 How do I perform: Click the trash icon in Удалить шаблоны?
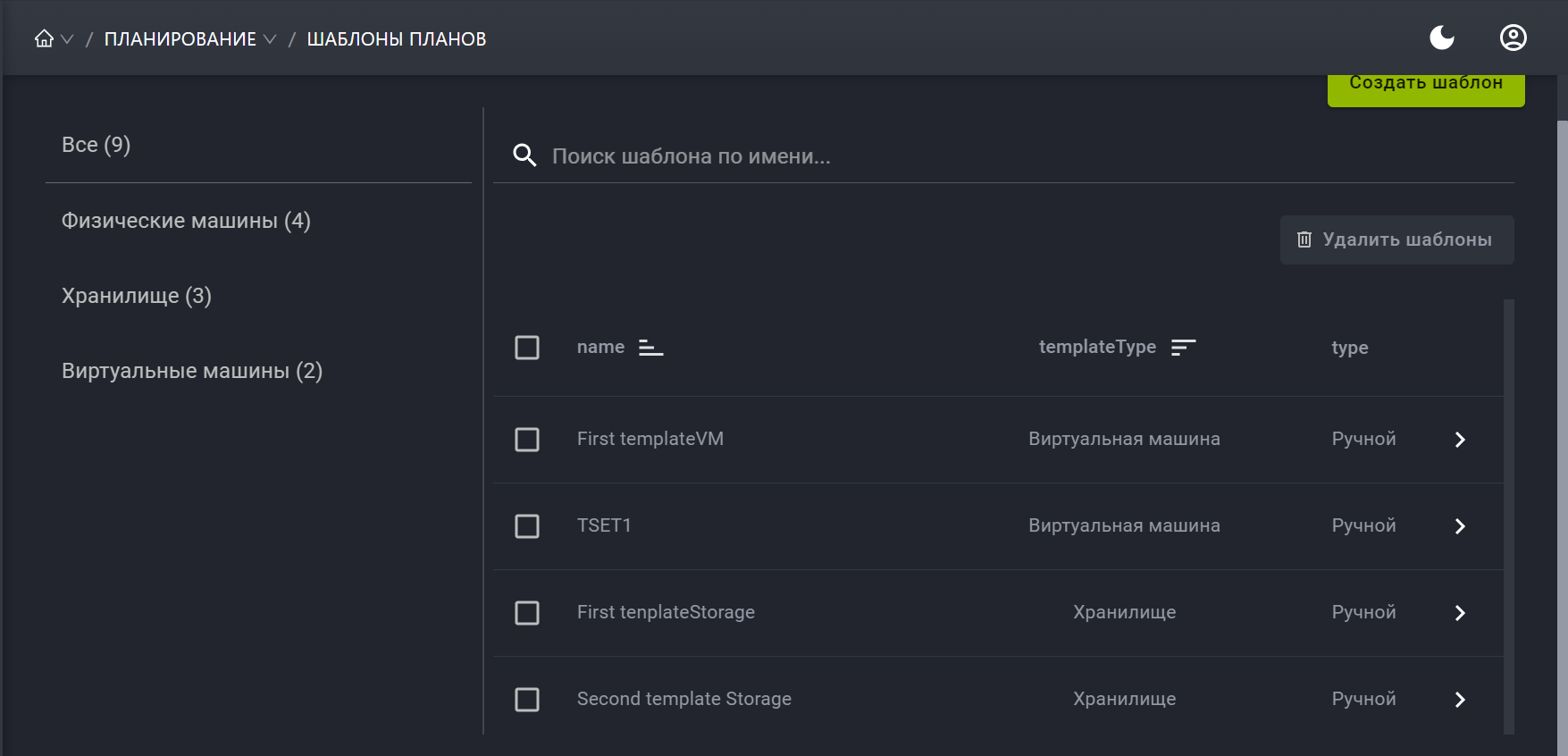pyautogui.click(x=1304, y=239)
